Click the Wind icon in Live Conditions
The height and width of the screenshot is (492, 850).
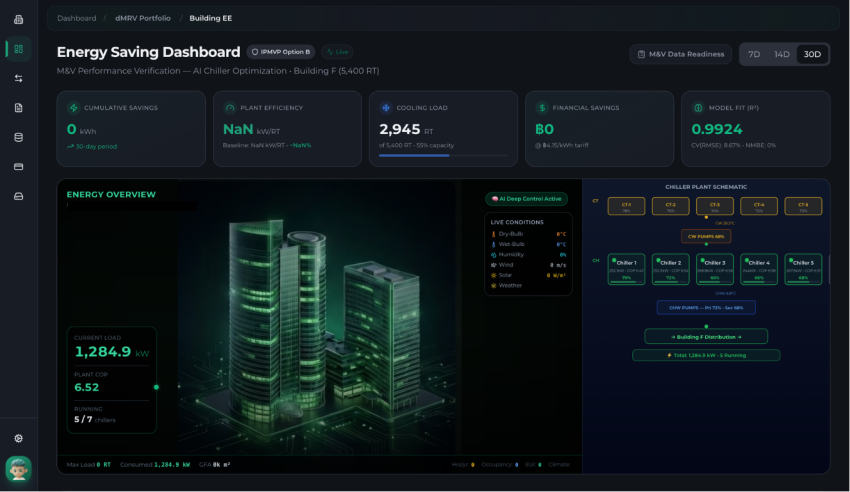(x=493, y=265)
